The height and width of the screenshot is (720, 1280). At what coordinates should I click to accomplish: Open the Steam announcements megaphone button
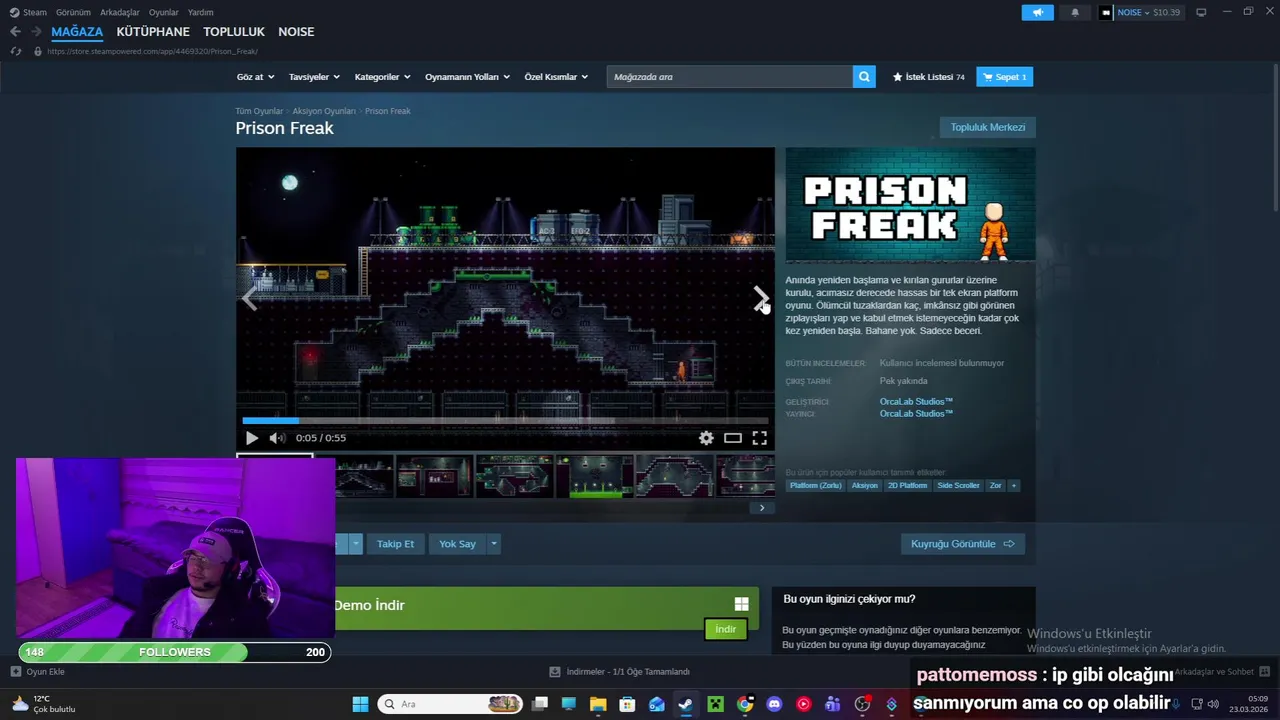[x=1037, y=12]
